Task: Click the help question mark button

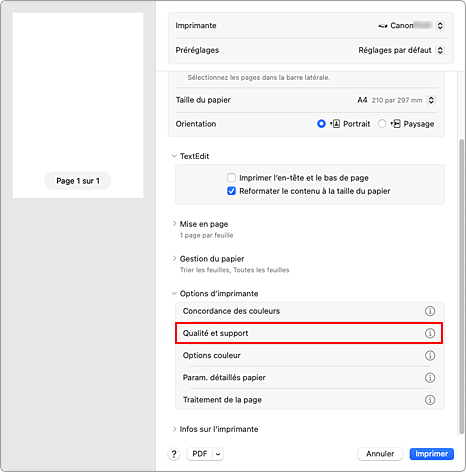Action: (x=174, y=454)
